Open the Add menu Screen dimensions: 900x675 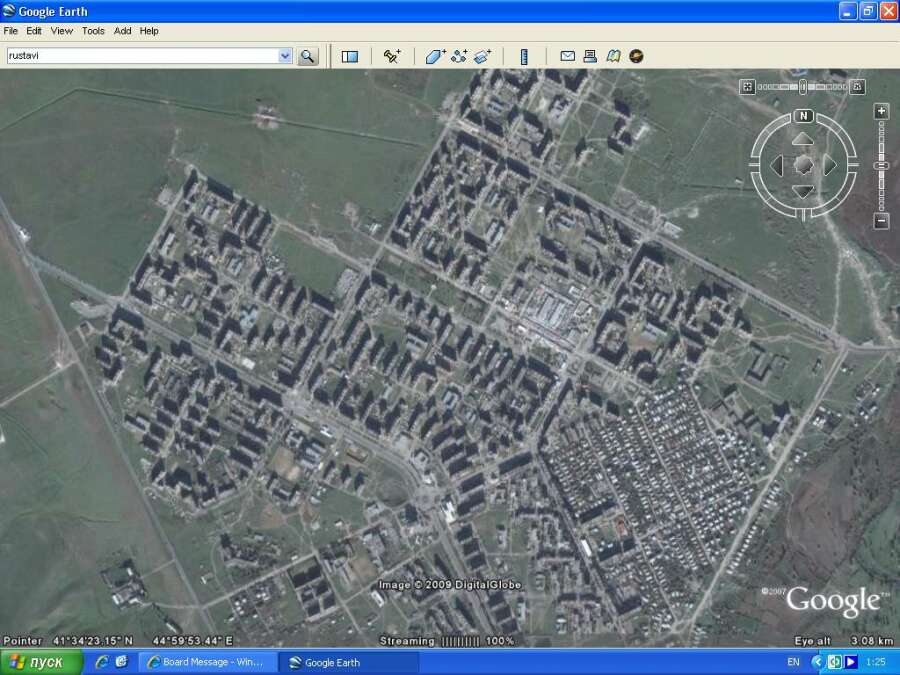(x=122, y=31)
